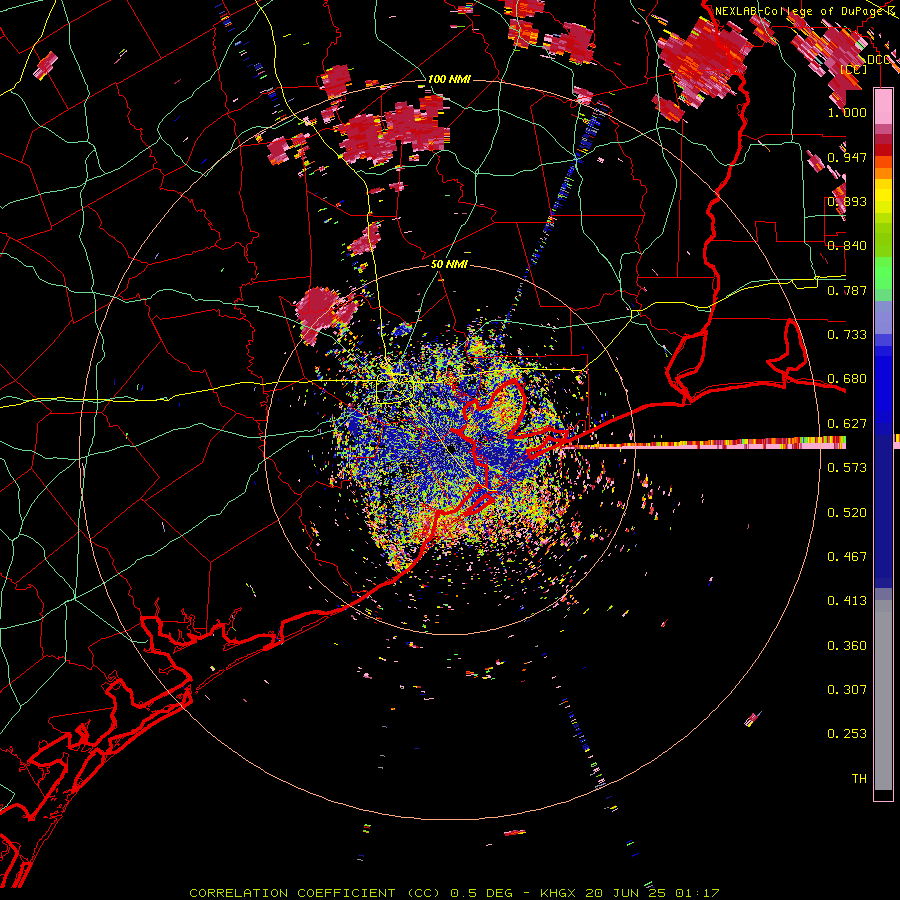Click the "TH" threshold label on the scale
This screenshot has width=900, height=900.
859,779
